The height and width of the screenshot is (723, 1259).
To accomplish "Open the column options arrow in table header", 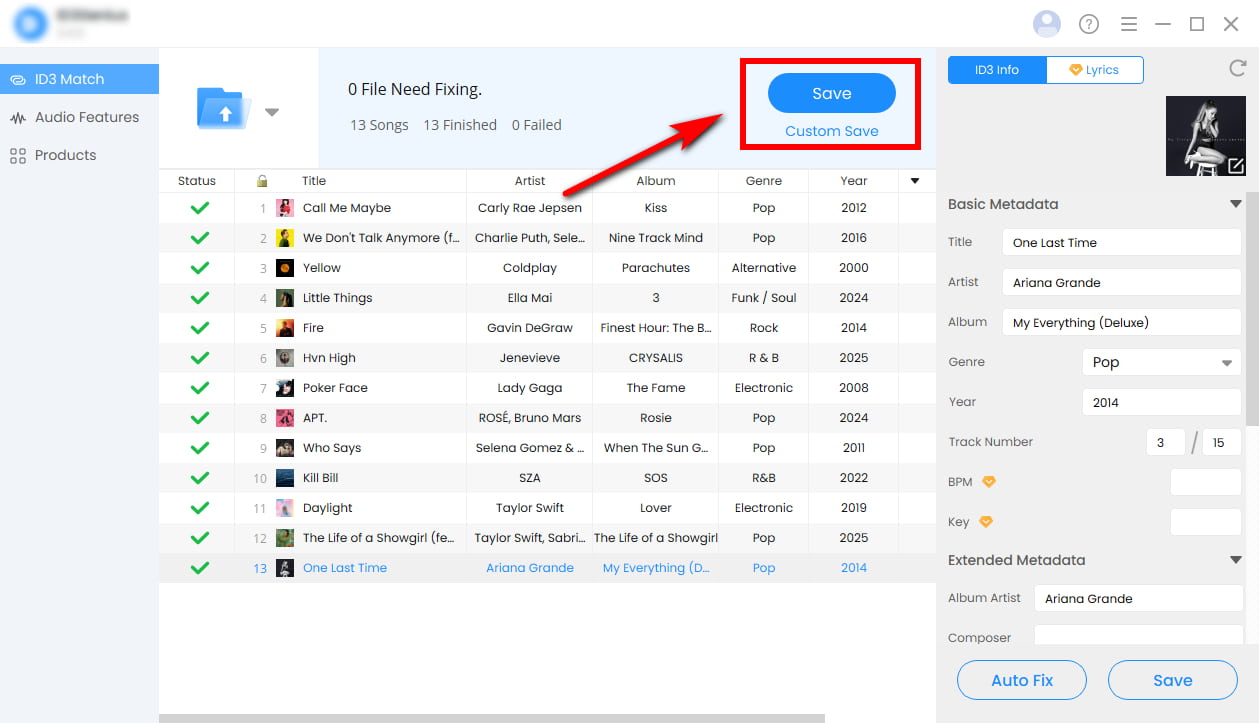I will [x=914, y=181].
